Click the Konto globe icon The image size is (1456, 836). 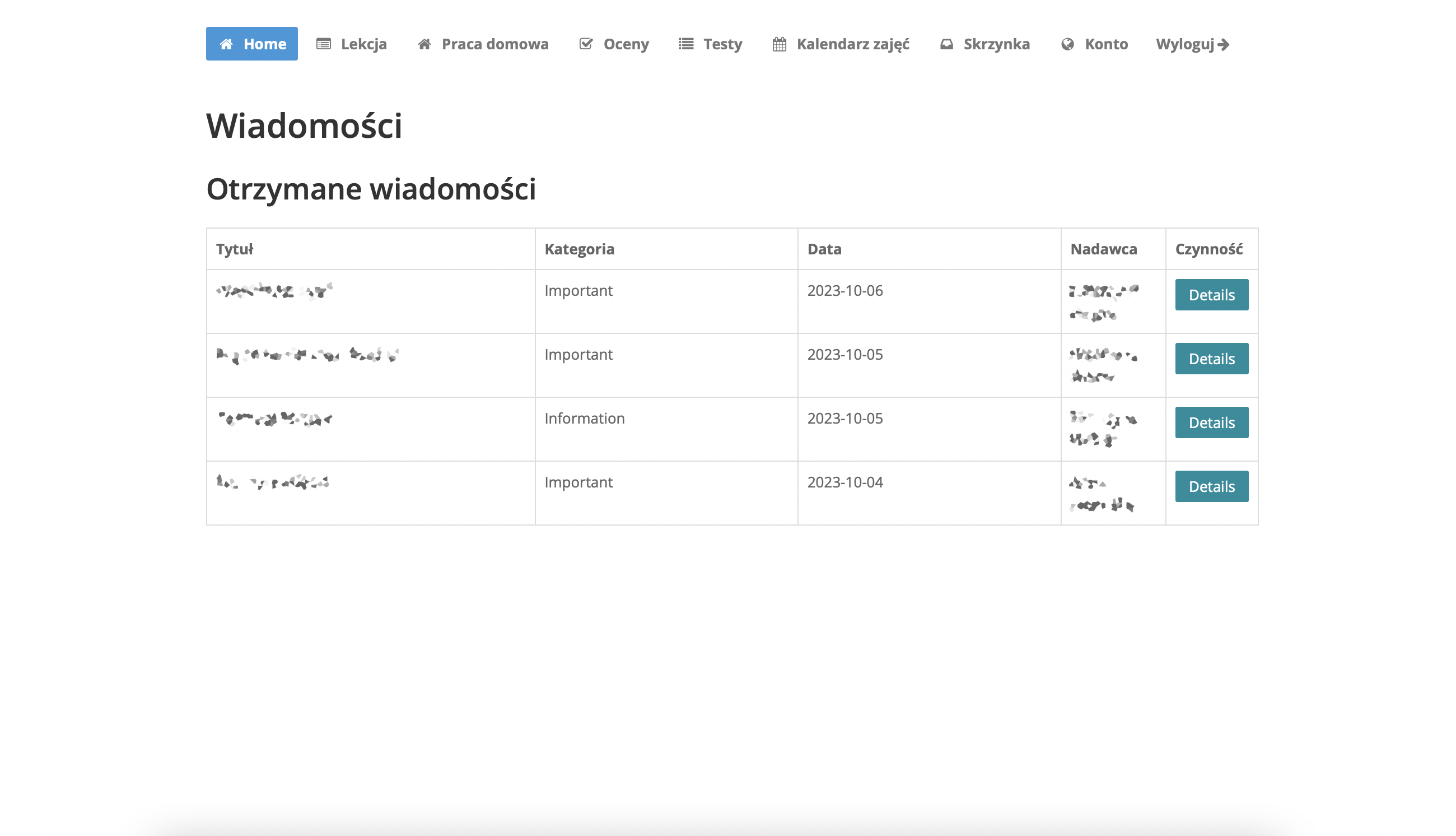pyautogui.click(x=1067, y=44)
